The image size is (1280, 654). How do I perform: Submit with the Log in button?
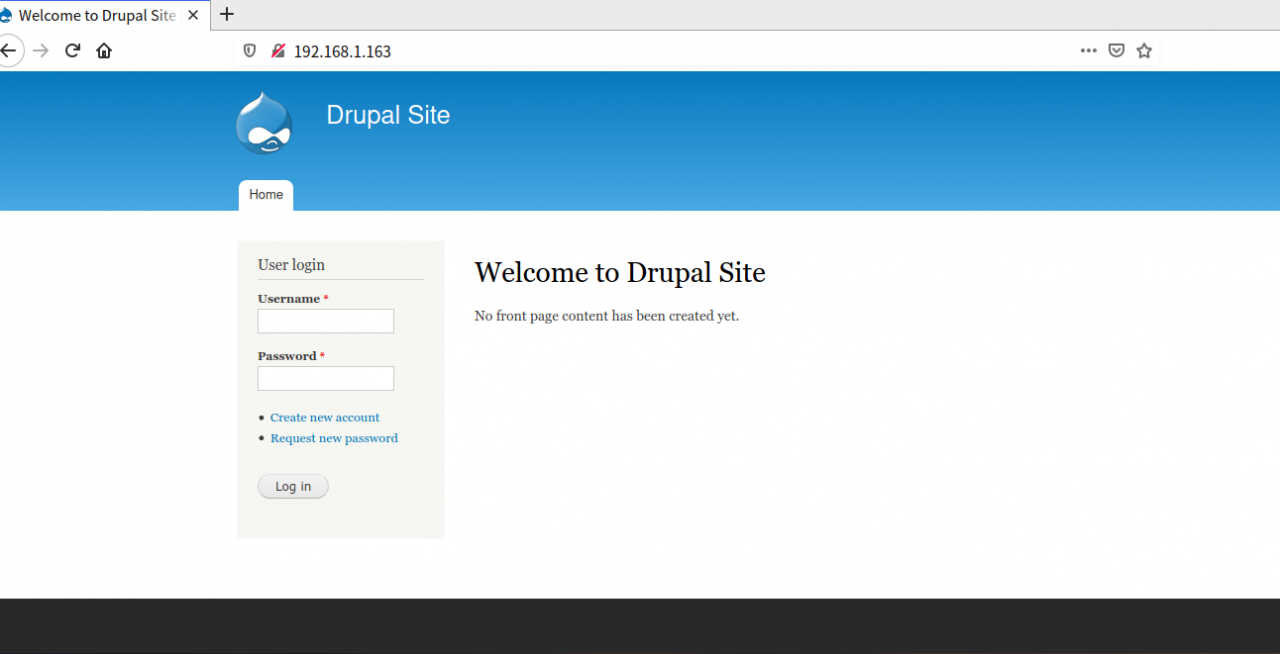(x=293, y=487)
